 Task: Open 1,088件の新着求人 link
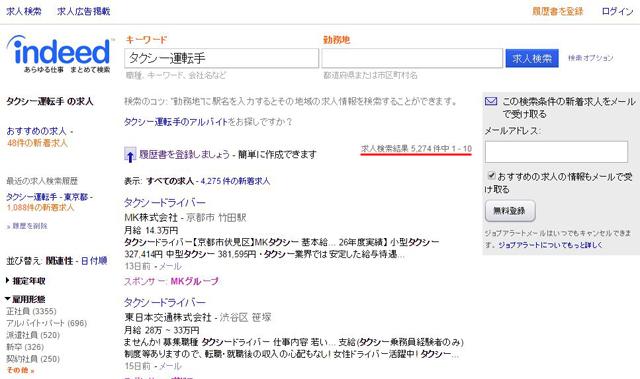(40, 207)
